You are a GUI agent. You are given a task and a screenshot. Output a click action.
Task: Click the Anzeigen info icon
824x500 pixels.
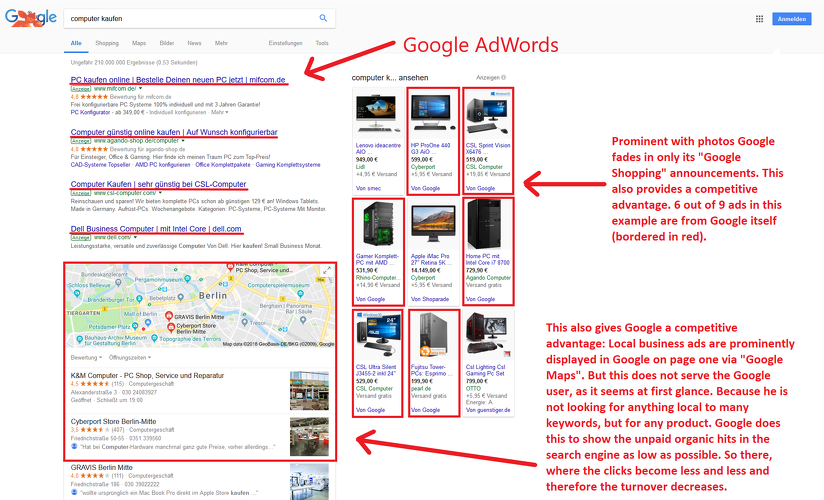click(x=503, y=77)
